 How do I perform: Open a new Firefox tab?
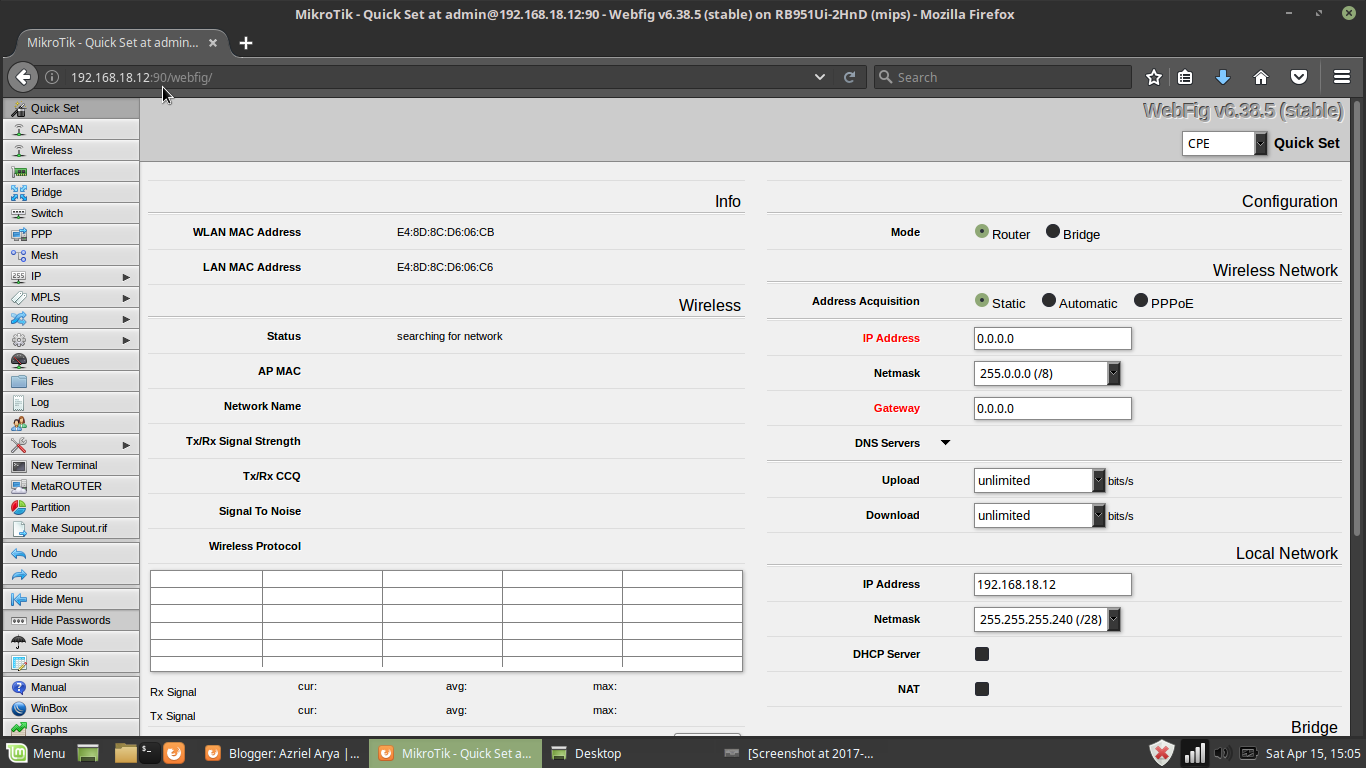point(246,43)
